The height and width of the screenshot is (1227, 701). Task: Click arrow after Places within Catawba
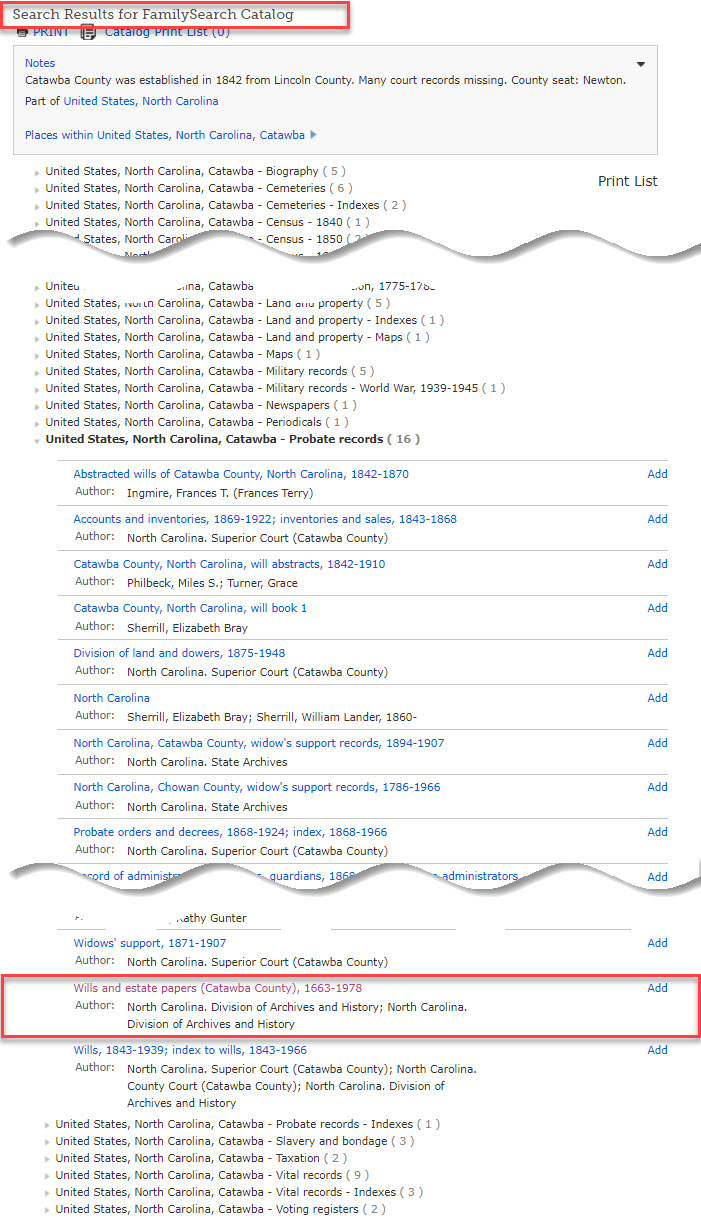click(314, 135)
